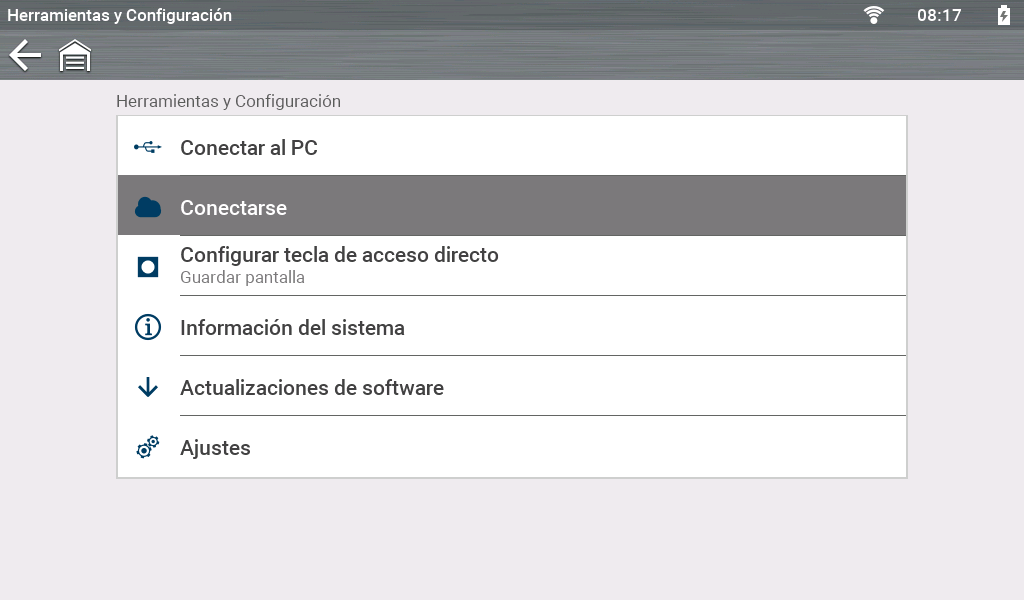Select the Conectarse menu entry
Screen dimensions: 1024x600
[x=233, y=208]
